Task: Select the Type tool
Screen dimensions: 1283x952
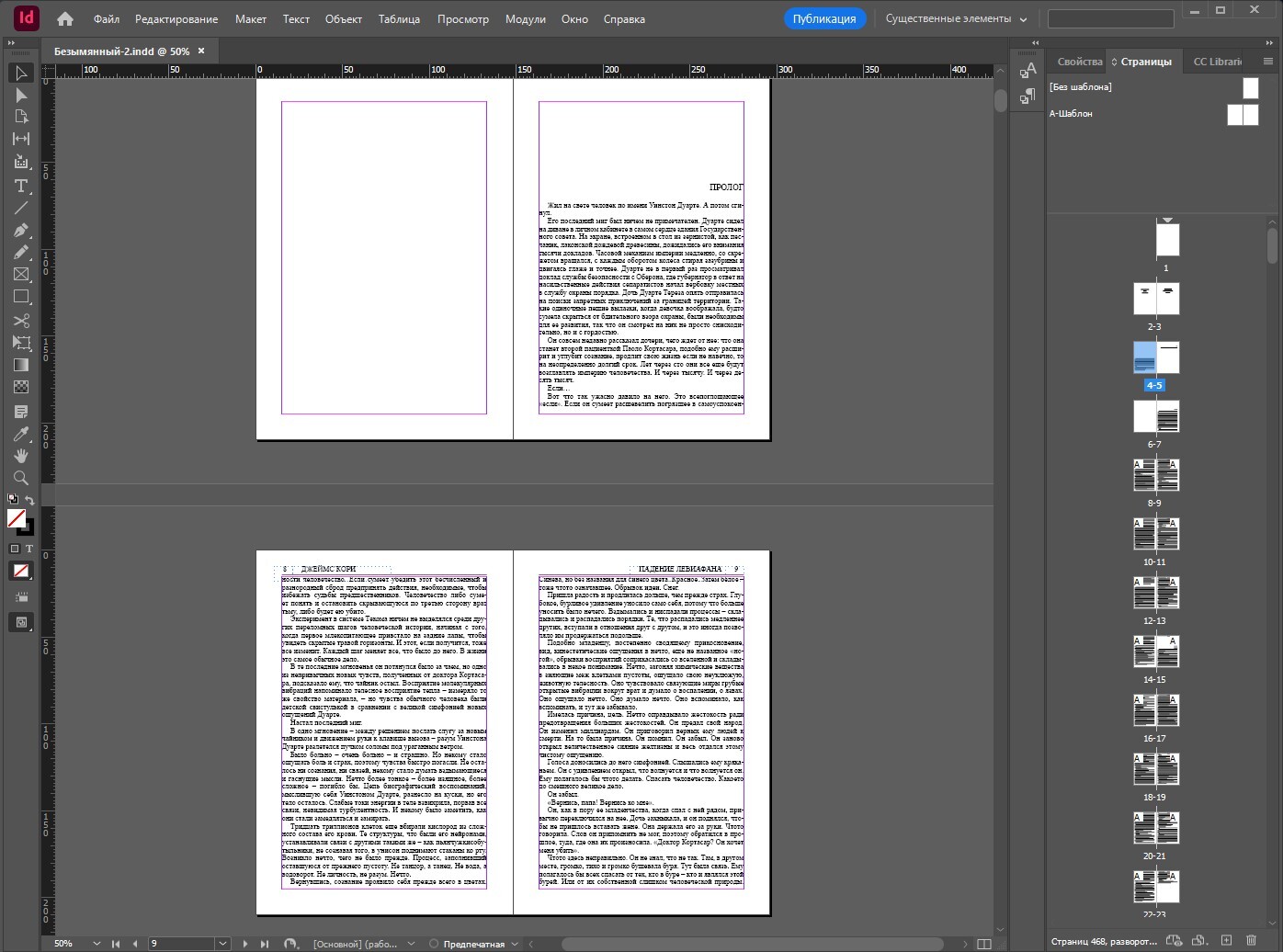Action: (21, 186)
